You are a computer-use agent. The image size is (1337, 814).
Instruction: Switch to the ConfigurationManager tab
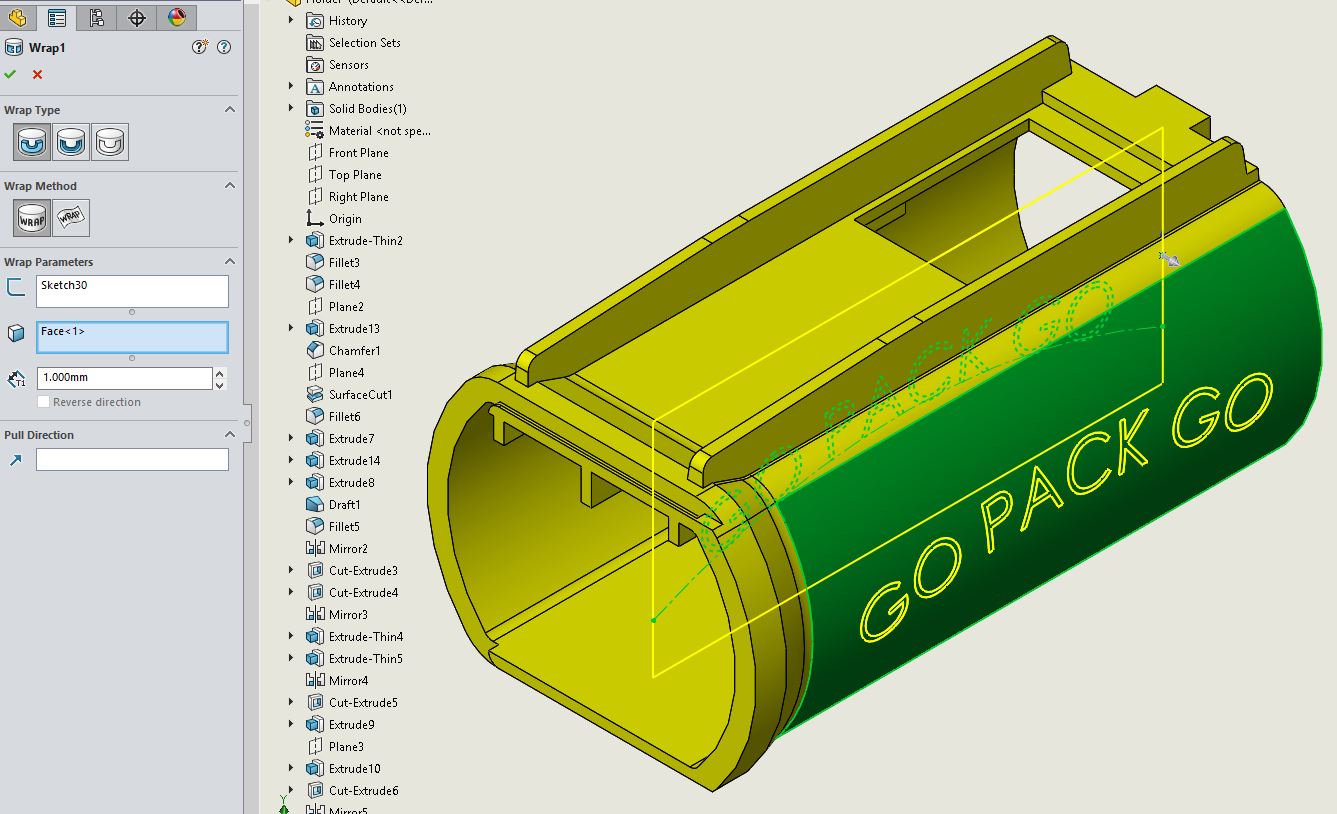point(96,17)
